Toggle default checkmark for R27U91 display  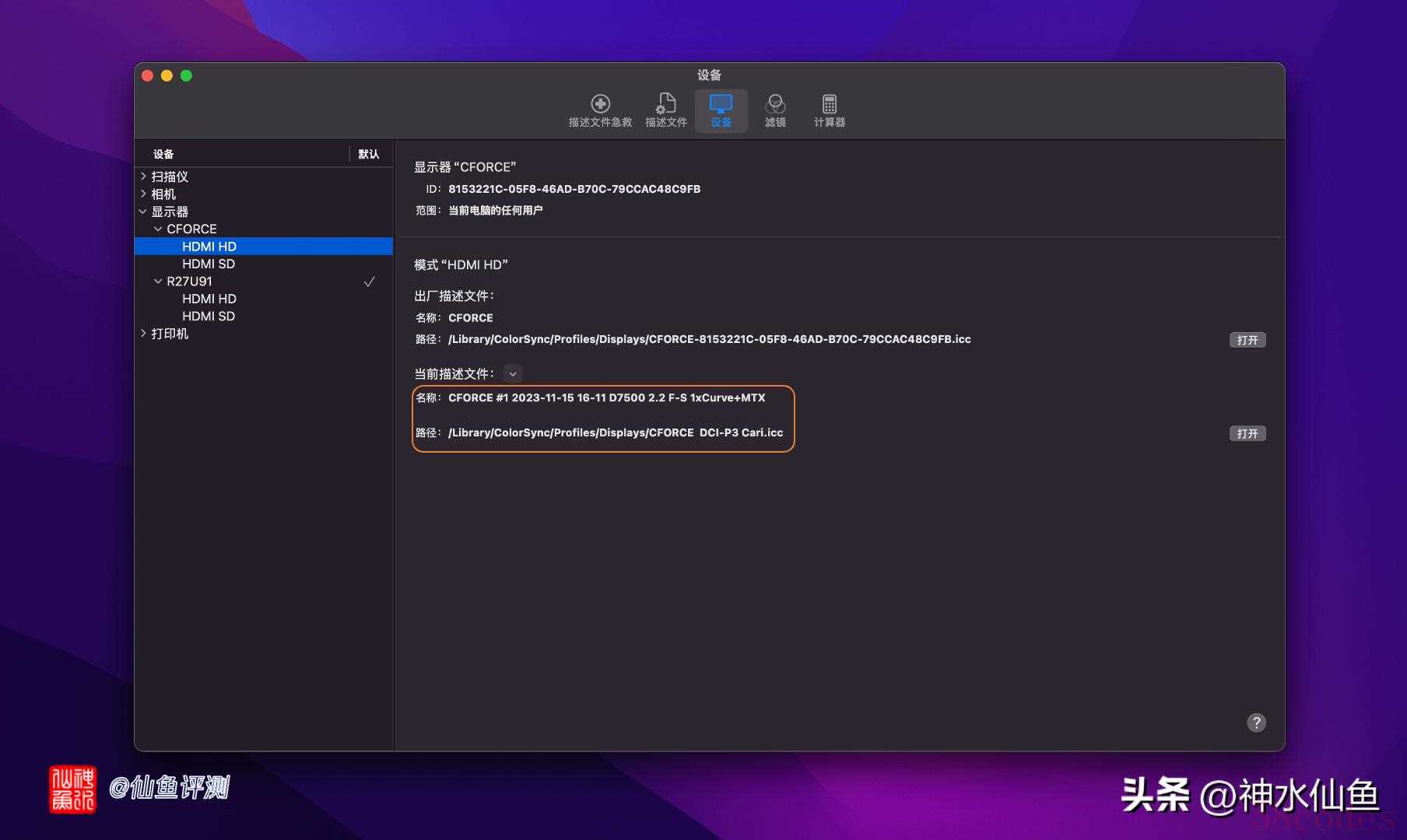coord(369,282)
